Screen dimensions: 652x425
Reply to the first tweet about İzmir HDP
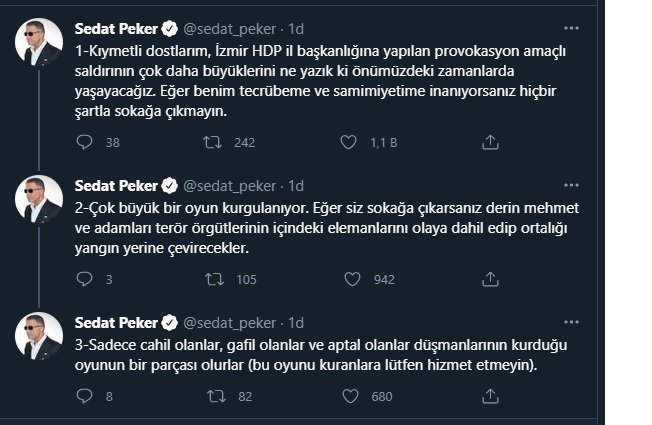pyautogui.click(x=84, y=142)
